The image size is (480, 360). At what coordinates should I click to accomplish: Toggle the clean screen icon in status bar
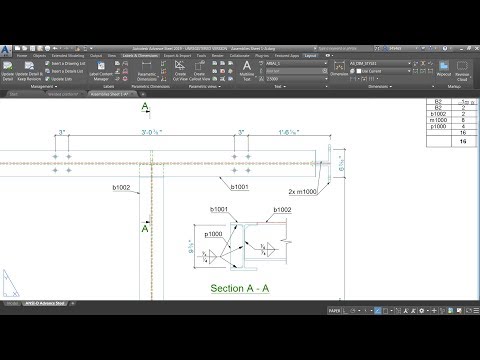click(x=468, y=311)
